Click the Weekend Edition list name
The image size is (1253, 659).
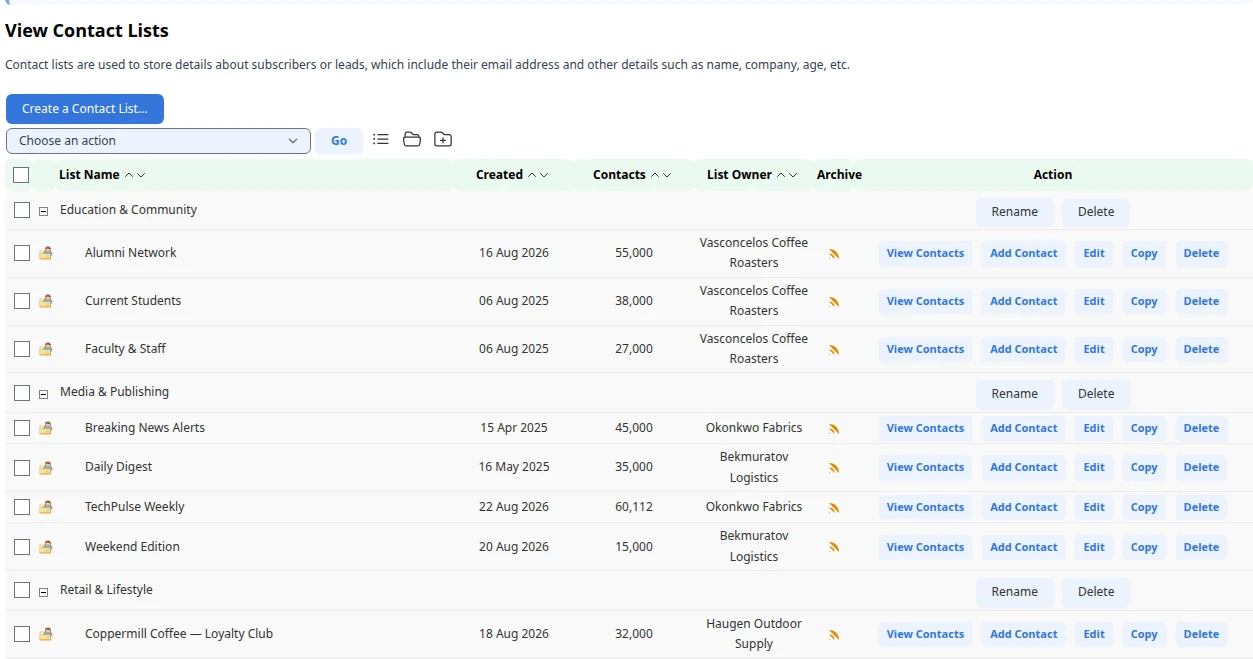(132, 547)
